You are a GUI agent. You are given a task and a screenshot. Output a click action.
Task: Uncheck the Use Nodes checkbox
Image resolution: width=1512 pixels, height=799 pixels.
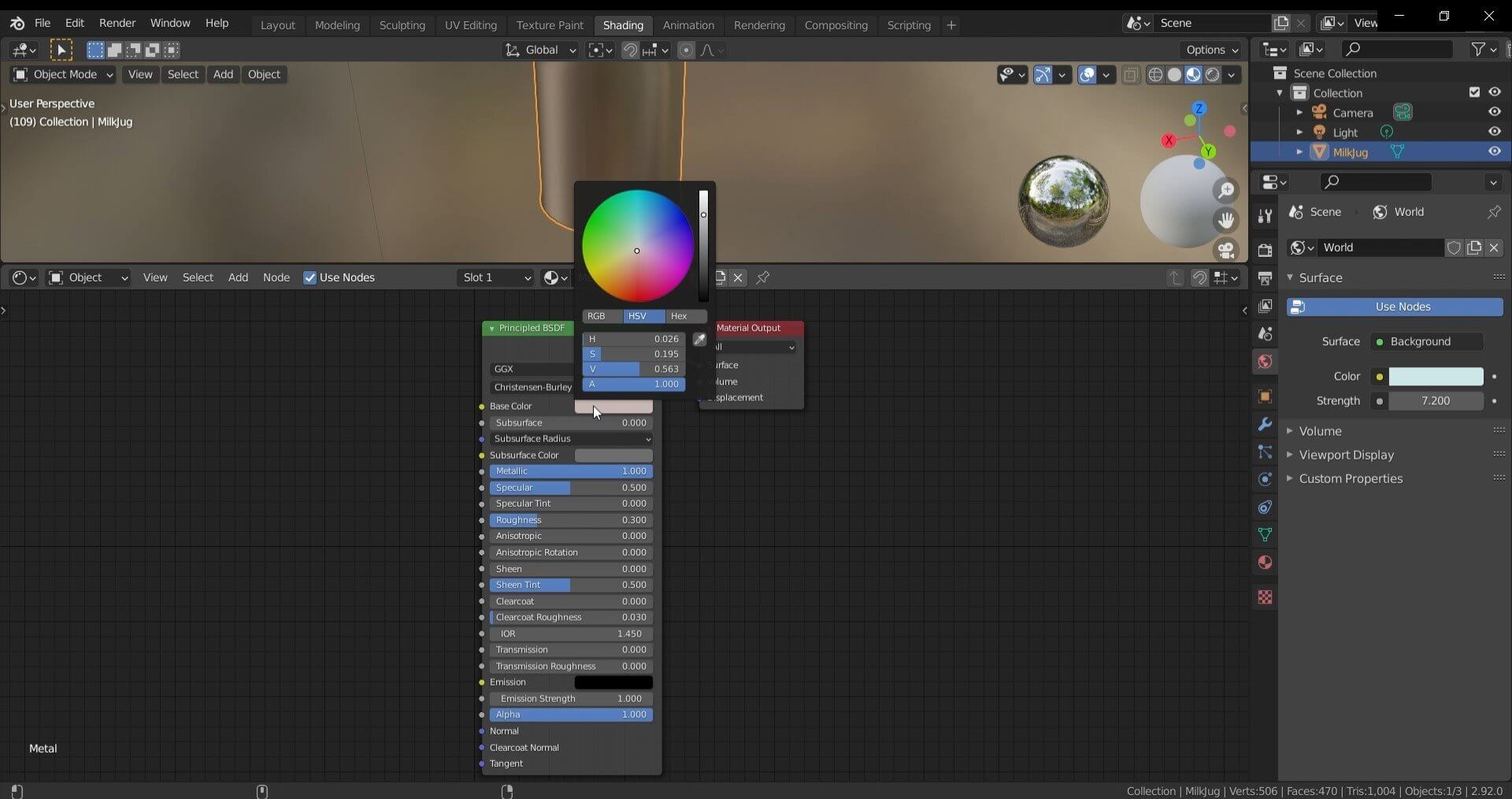coord(310,277)
